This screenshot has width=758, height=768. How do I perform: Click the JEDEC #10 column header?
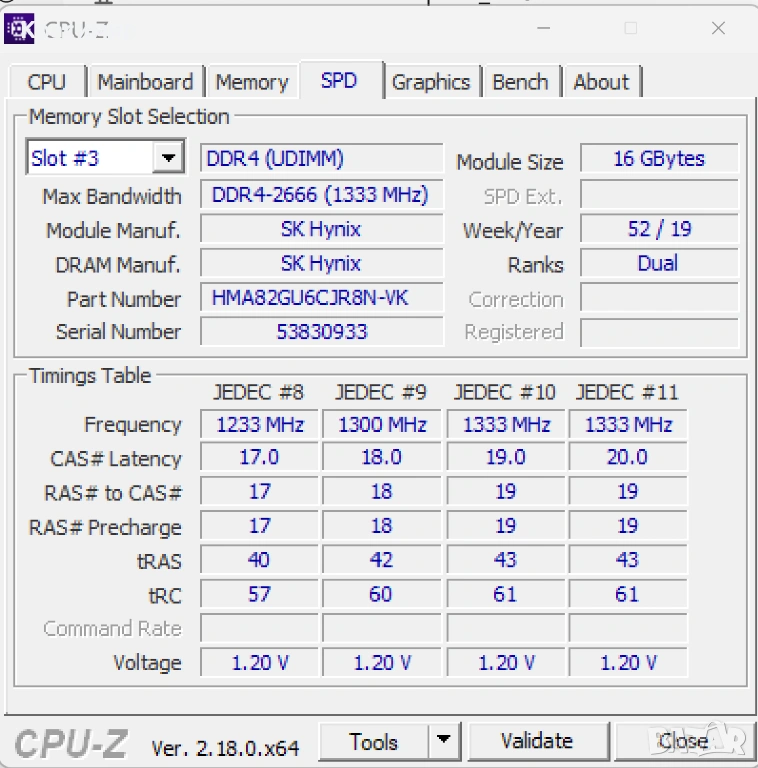coord(505,392)
